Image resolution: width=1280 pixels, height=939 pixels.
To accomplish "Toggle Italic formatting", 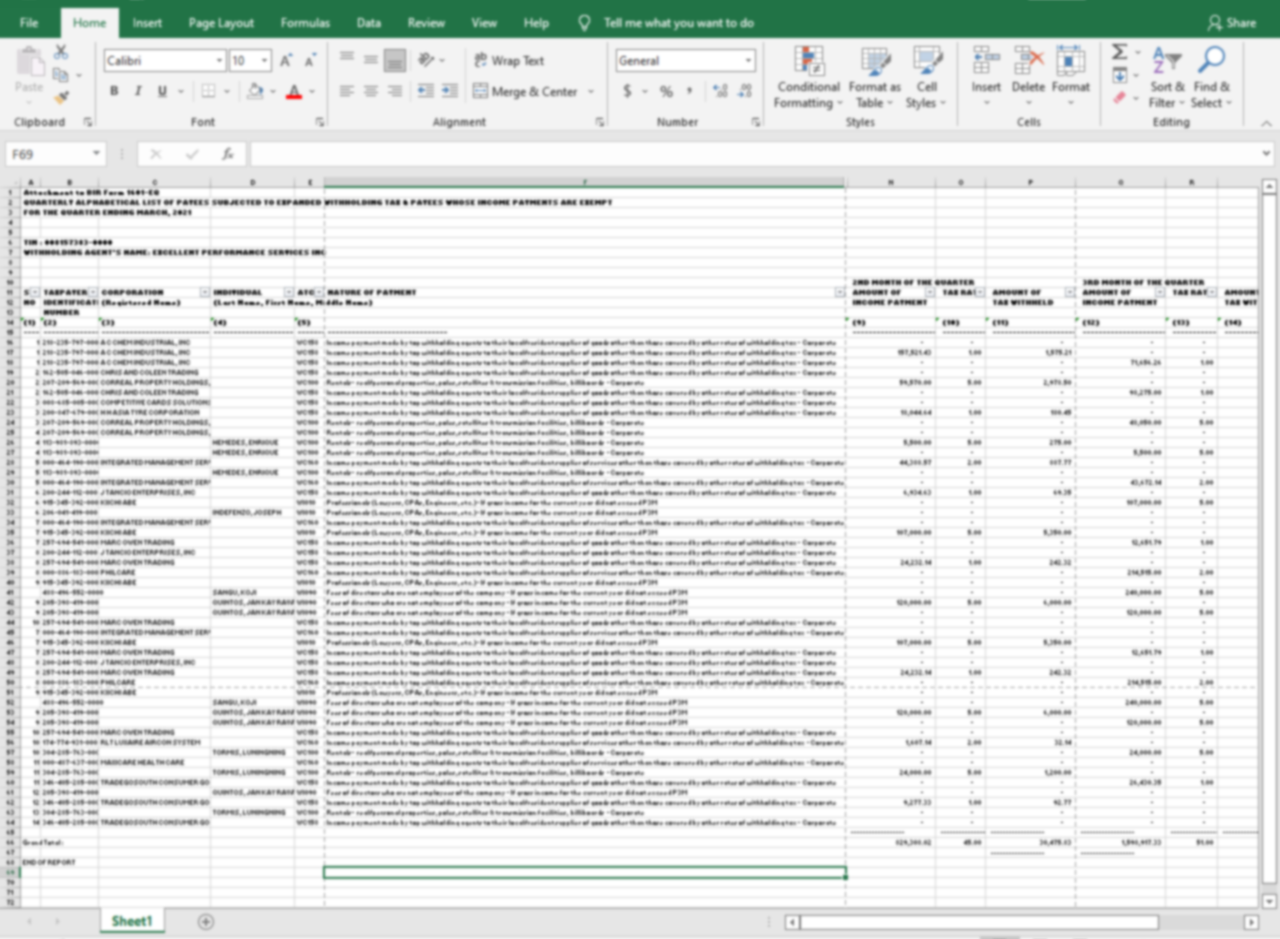I will click(137, 91).
